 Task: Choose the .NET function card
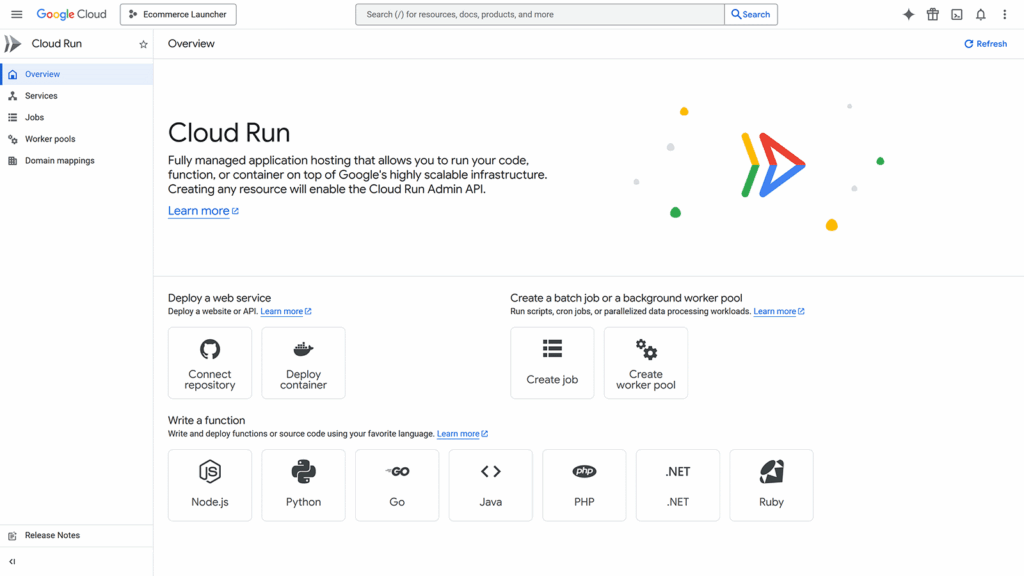pos(678,485)
